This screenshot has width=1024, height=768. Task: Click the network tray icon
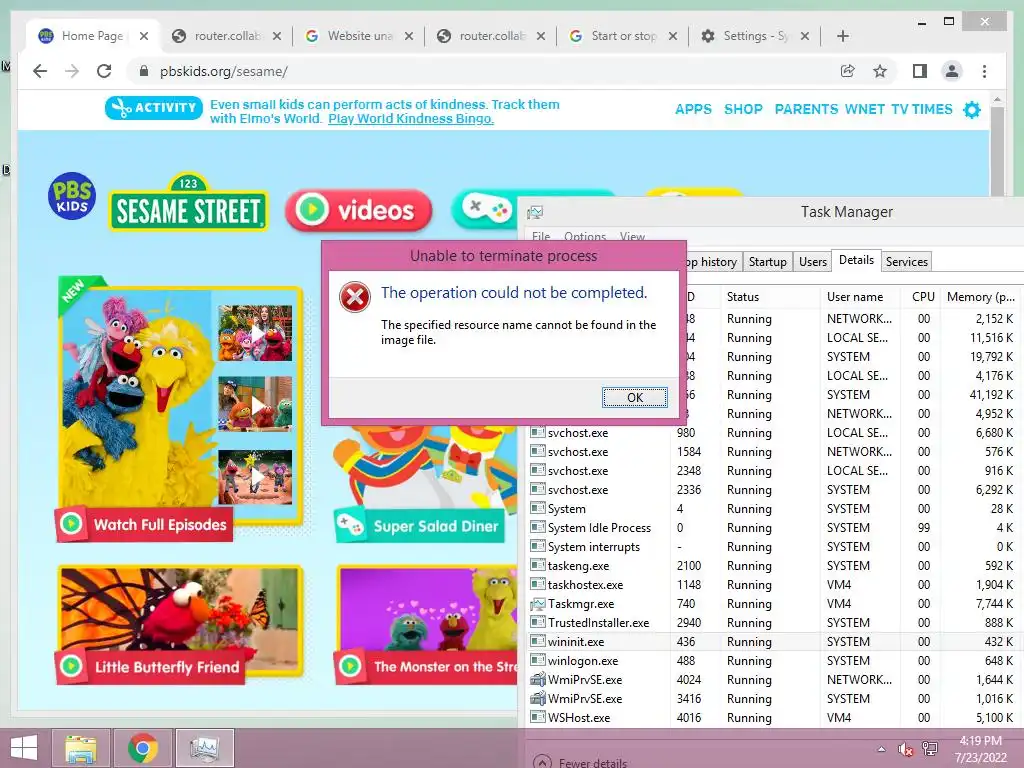click(x=929, y=749)
